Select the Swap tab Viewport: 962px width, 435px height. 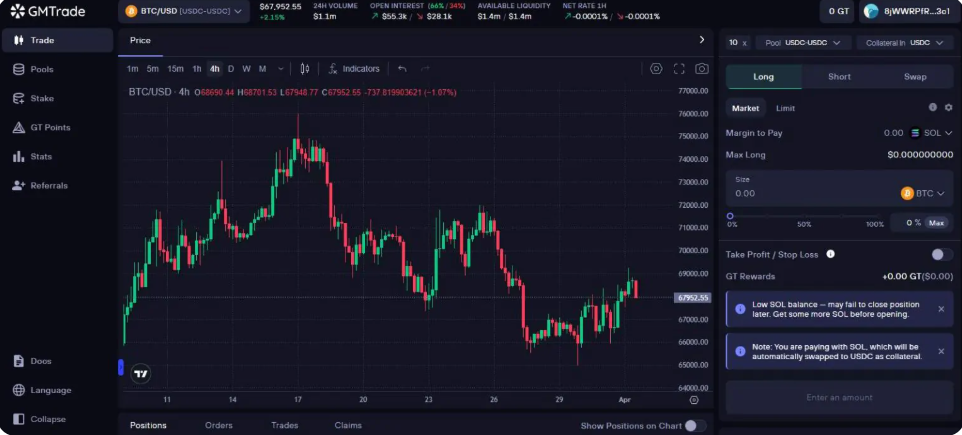click(x=915, y=77)
